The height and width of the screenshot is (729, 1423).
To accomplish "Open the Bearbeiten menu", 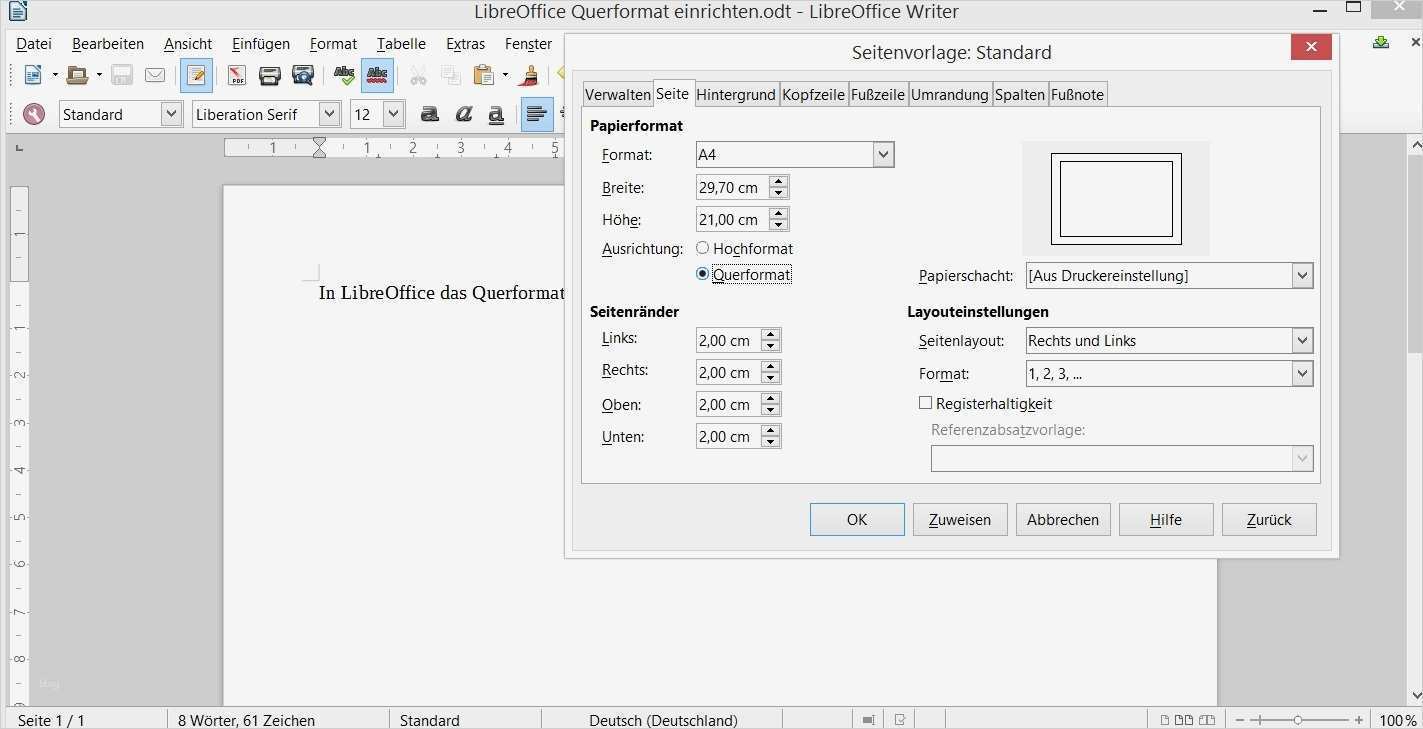I will pos(108,44).
